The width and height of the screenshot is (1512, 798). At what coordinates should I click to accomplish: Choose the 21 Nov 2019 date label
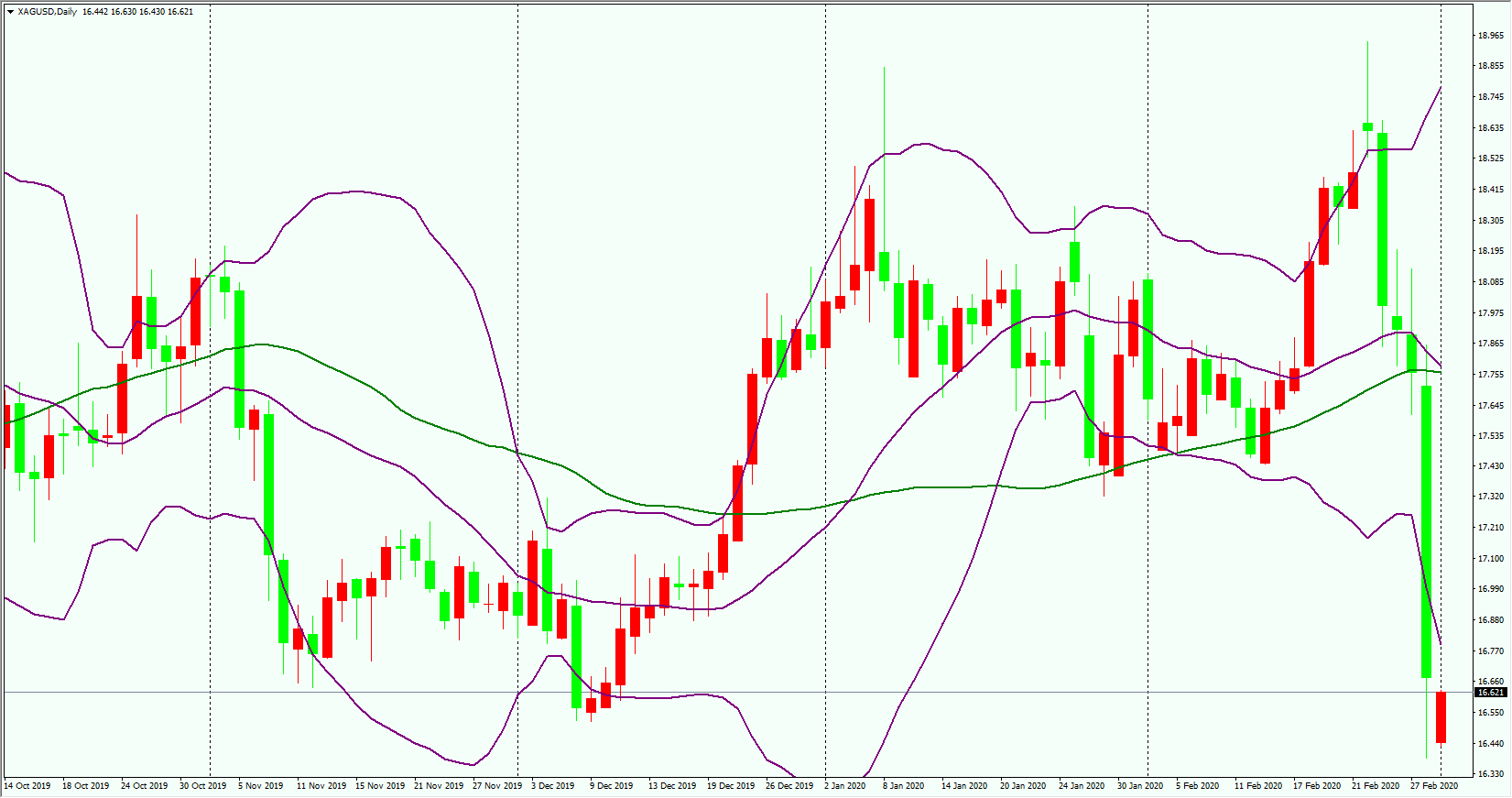point(439,786)
